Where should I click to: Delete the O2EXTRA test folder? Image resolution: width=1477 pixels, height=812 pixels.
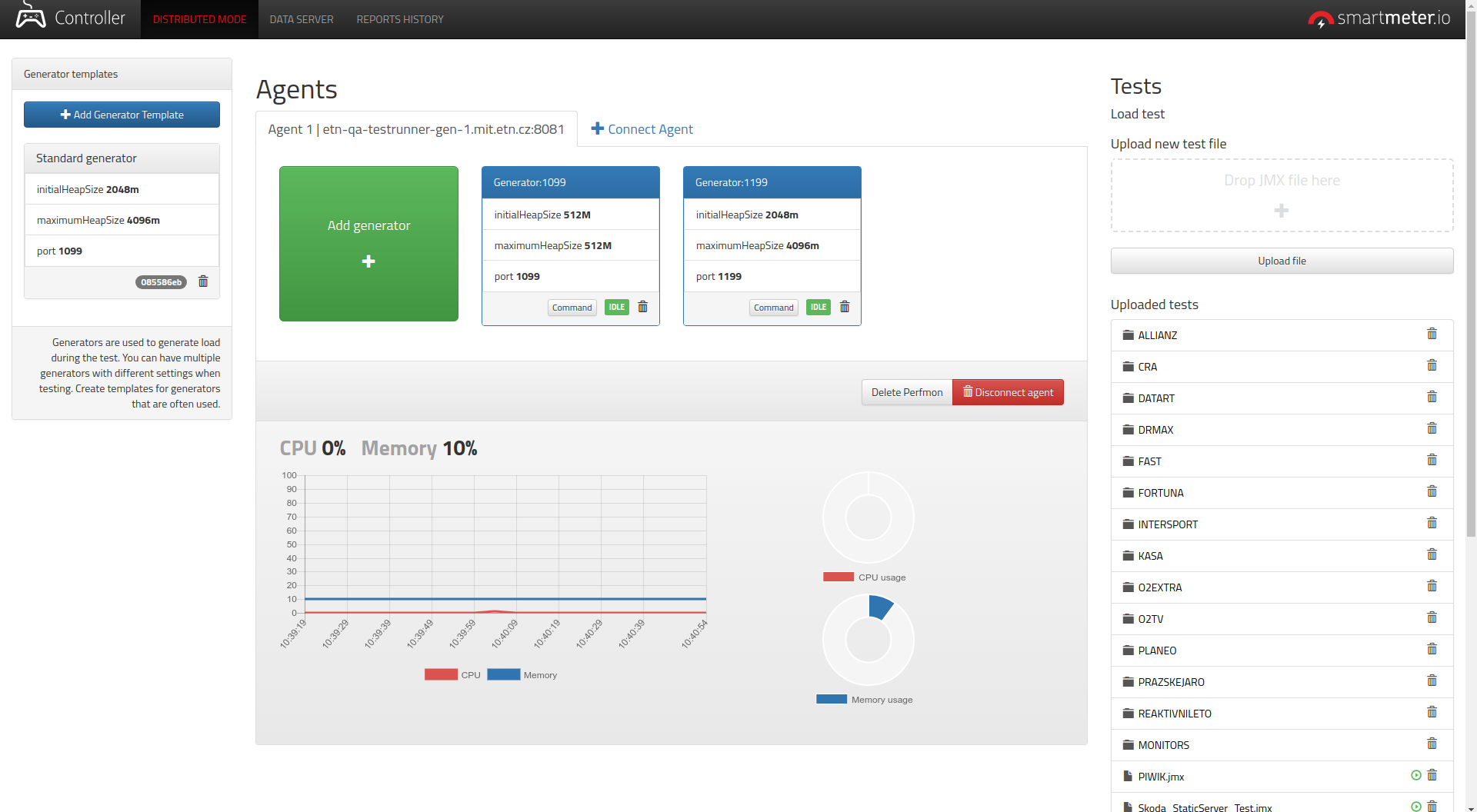pyautogui.click(x=1432, y=586)
